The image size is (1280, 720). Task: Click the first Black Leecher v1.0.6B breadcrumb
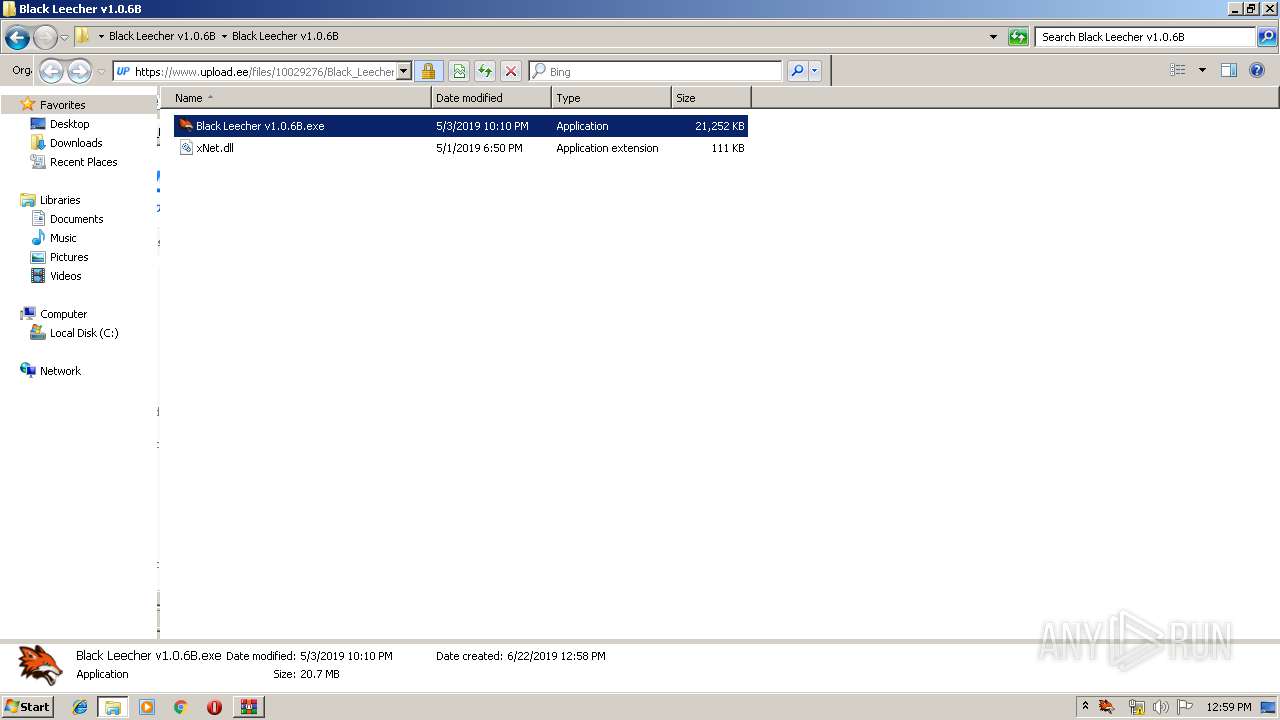[162, 36]
